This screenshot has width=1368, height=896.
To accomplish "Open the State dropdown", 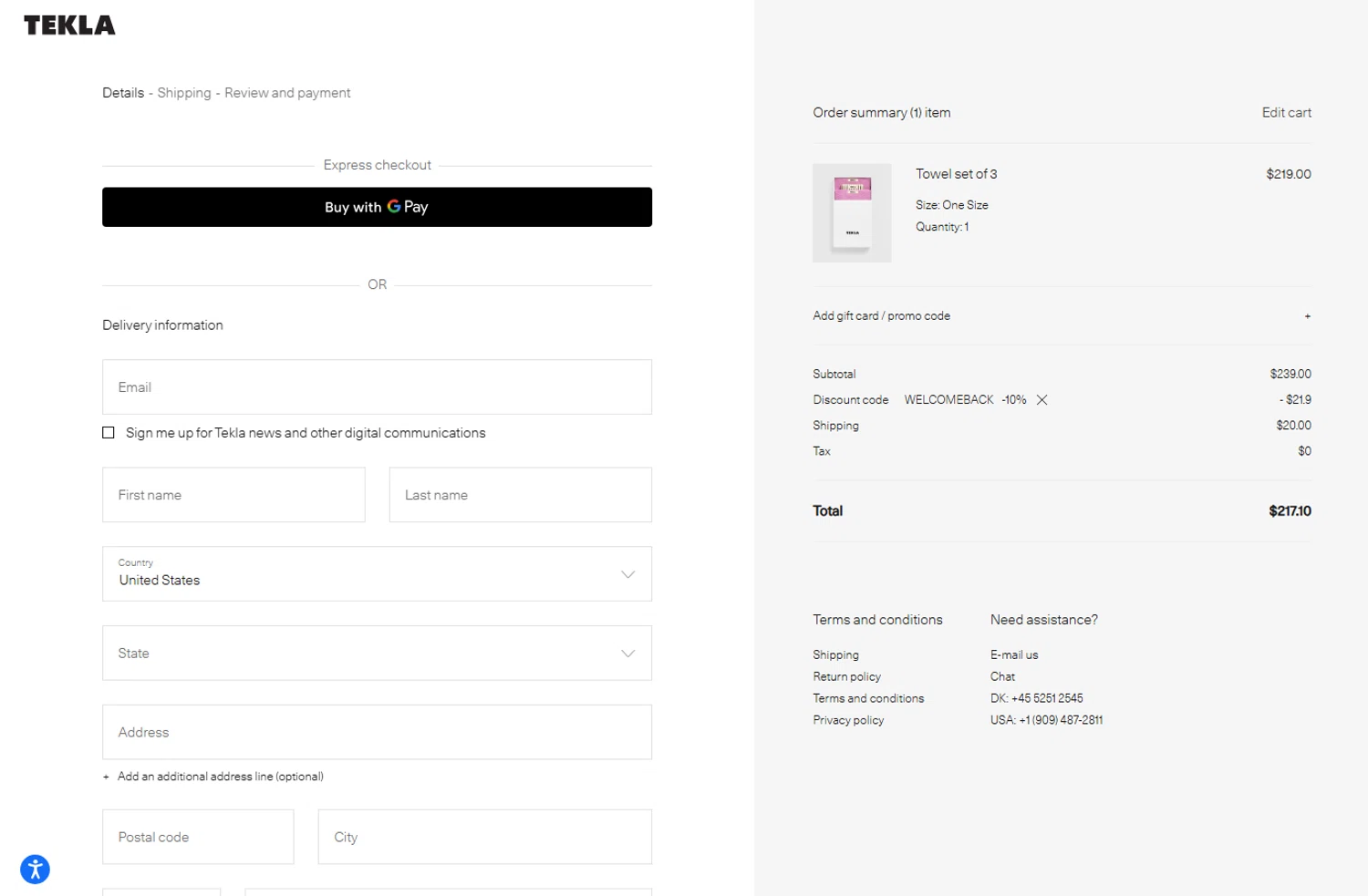I will (x=377, y=654).
